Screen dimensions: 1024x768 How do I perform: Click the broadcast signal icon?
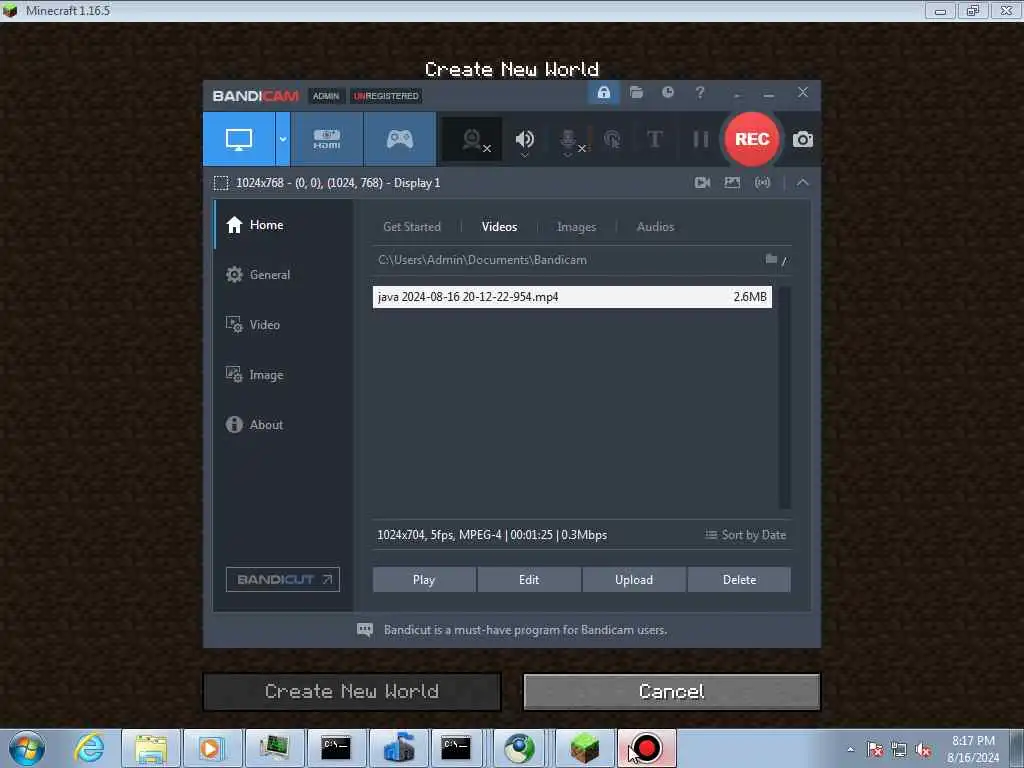[763, 183]
